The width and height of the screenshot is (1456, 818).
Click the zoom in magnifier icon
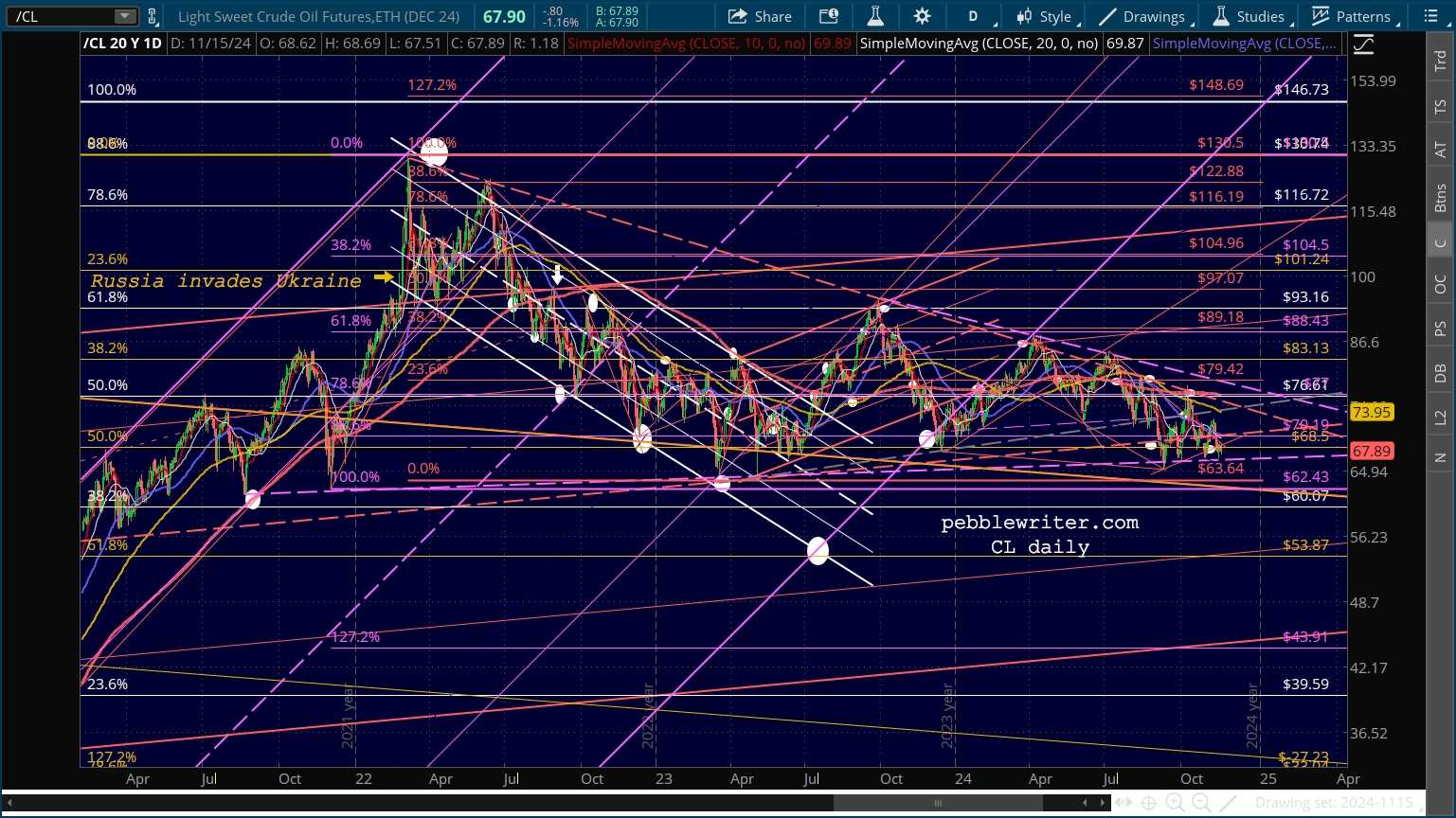1175,803
